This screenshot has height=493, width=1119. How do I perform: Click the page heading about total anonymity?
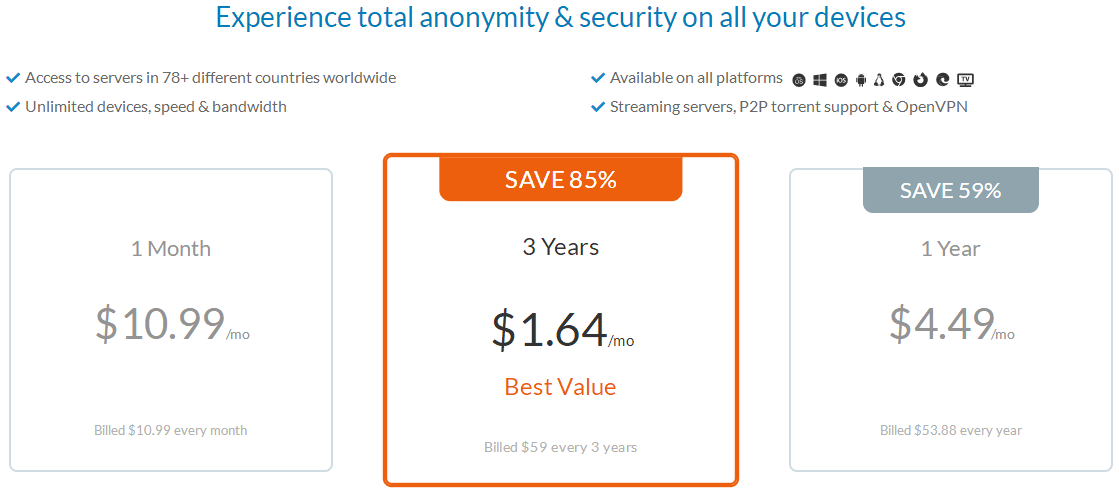coord(561,17)
